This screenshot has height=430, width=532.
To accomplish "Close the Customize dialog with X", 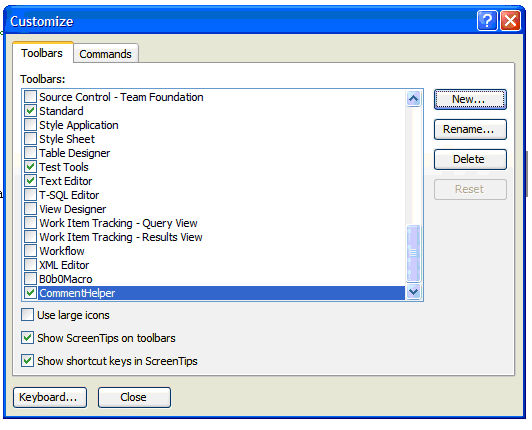I will [x=510, y=20].
